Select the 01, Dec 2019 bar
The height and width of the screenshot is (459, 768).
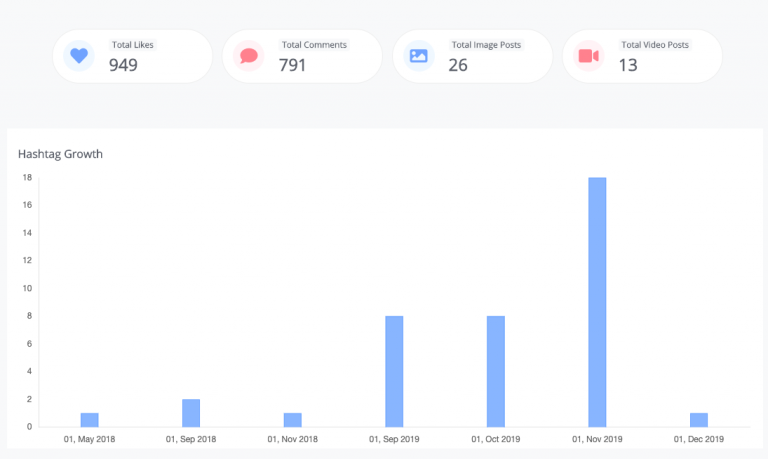(699, 420)
